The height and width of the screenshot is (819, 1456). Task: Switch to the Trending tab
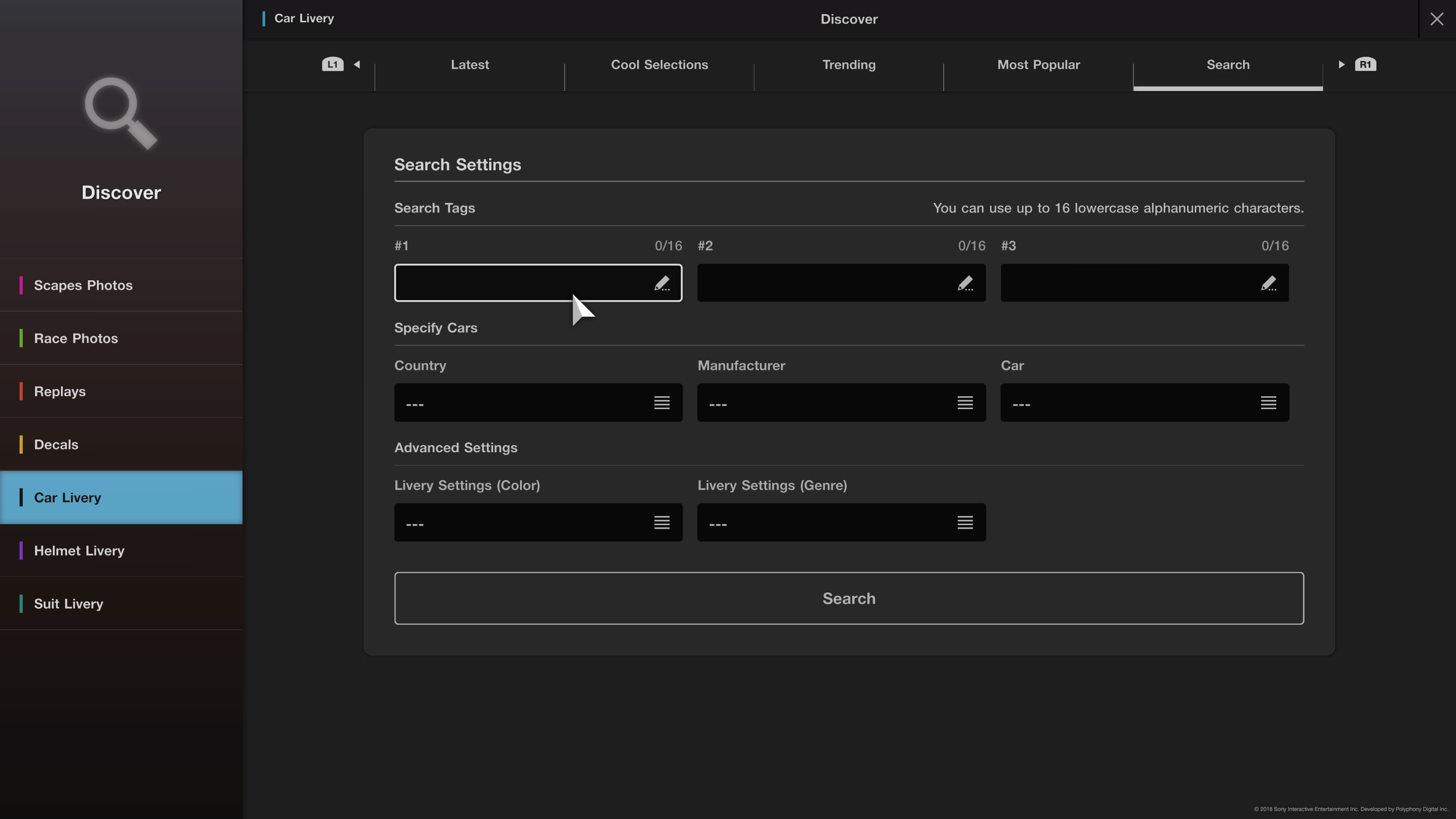849,64
